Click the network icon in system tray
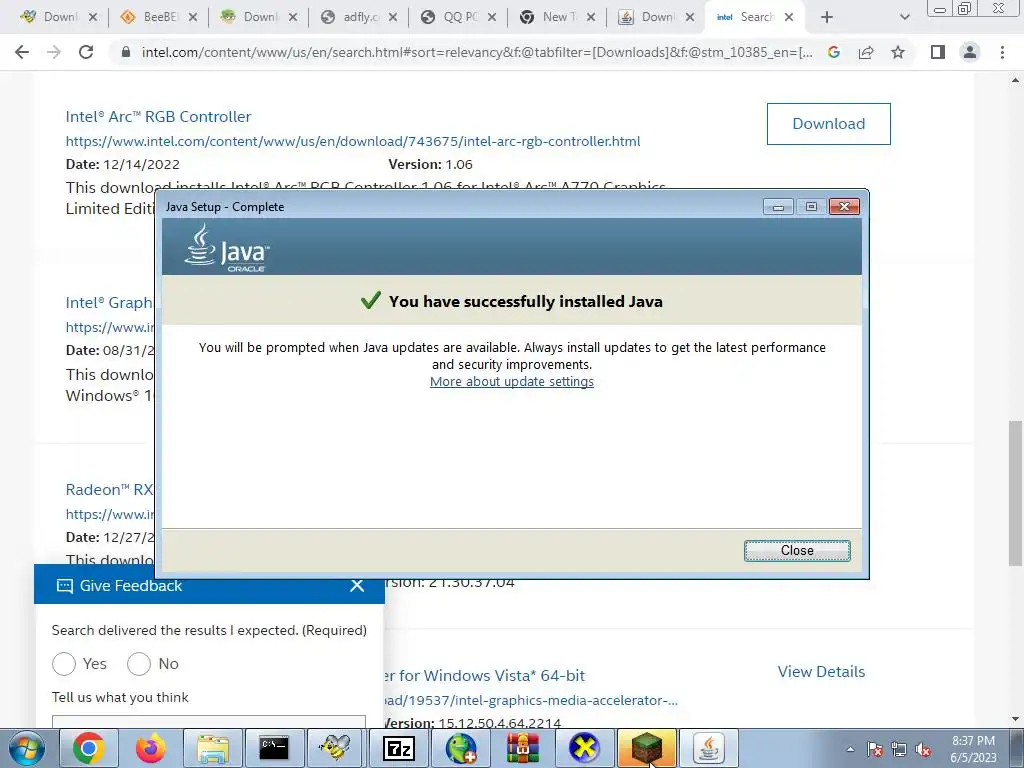This screenshot has height=768, width=1024. [x=899, y=749]
